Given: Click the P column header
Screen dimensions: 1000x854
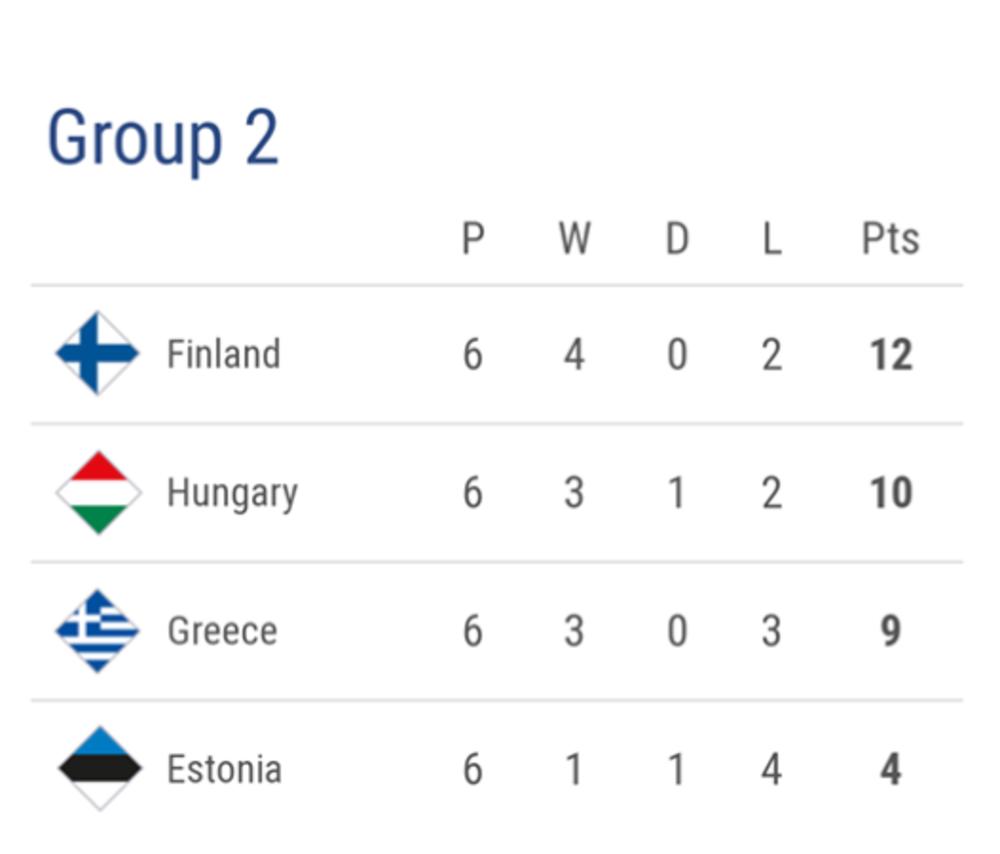Looking at the screenshot, I should pos(473,239).
